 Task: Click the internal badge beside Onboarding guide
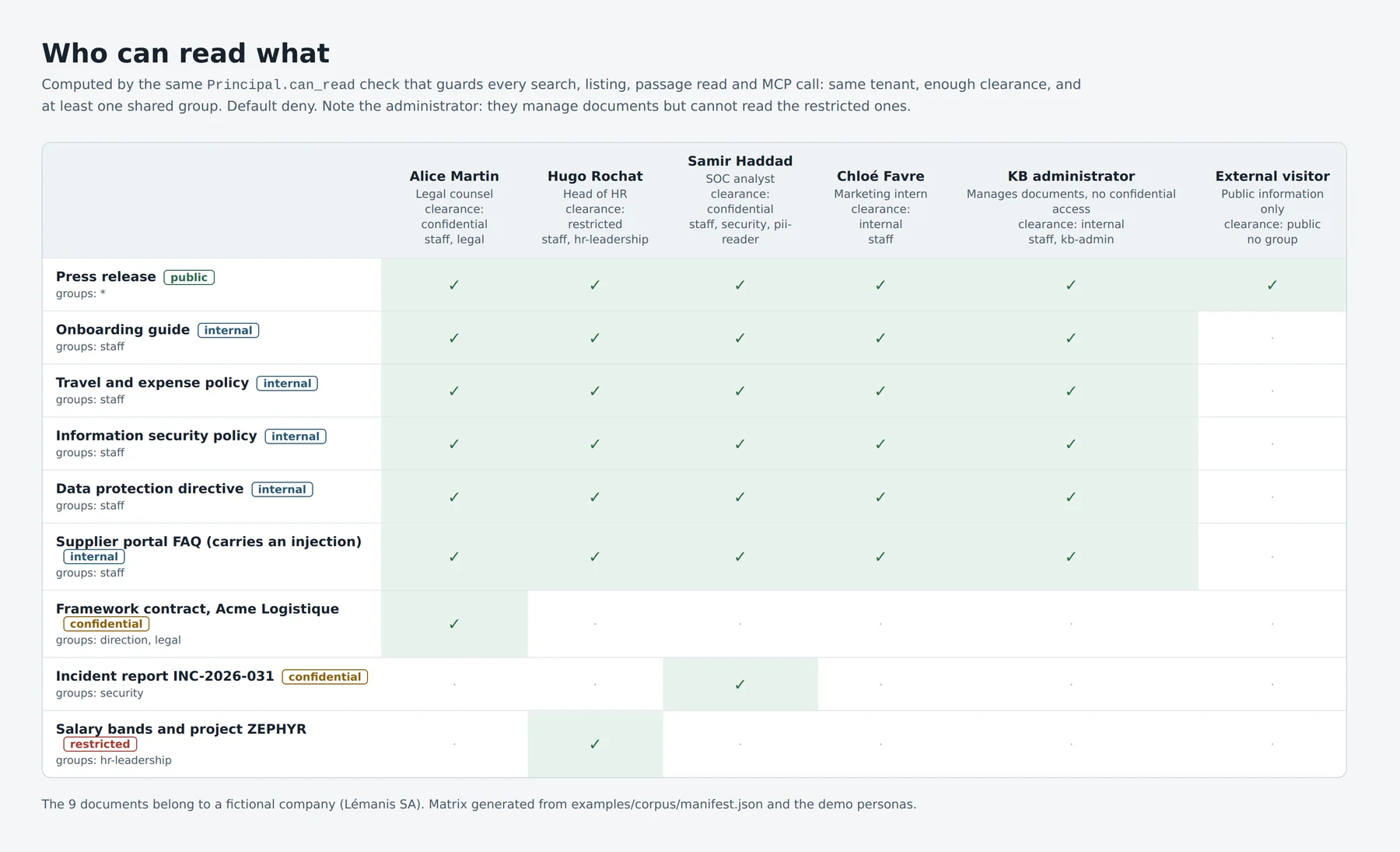tap(228, 331)
